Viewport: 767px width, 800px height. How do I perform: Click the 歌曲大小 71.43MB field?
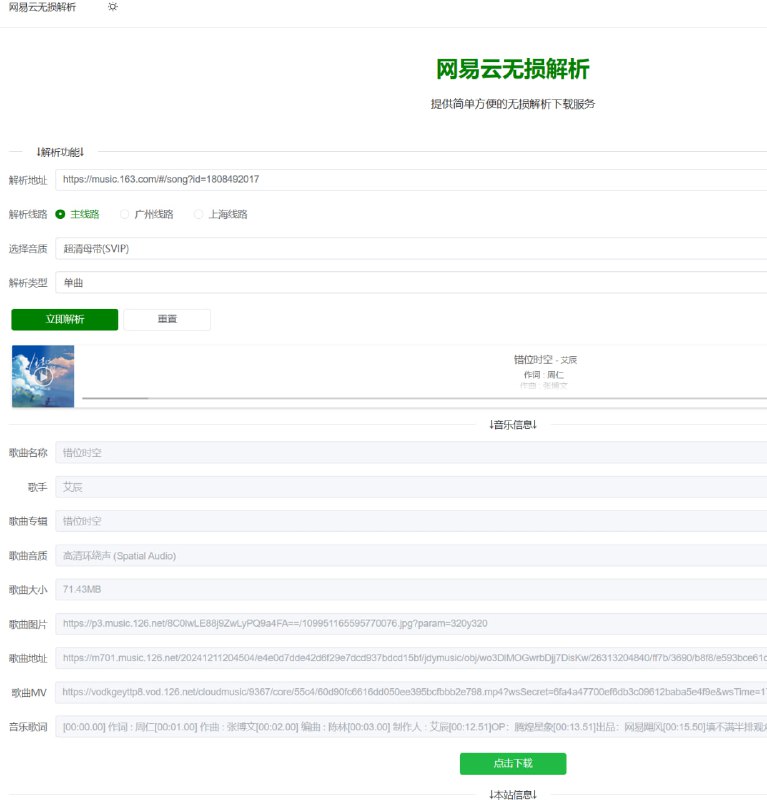coord(411,590)
